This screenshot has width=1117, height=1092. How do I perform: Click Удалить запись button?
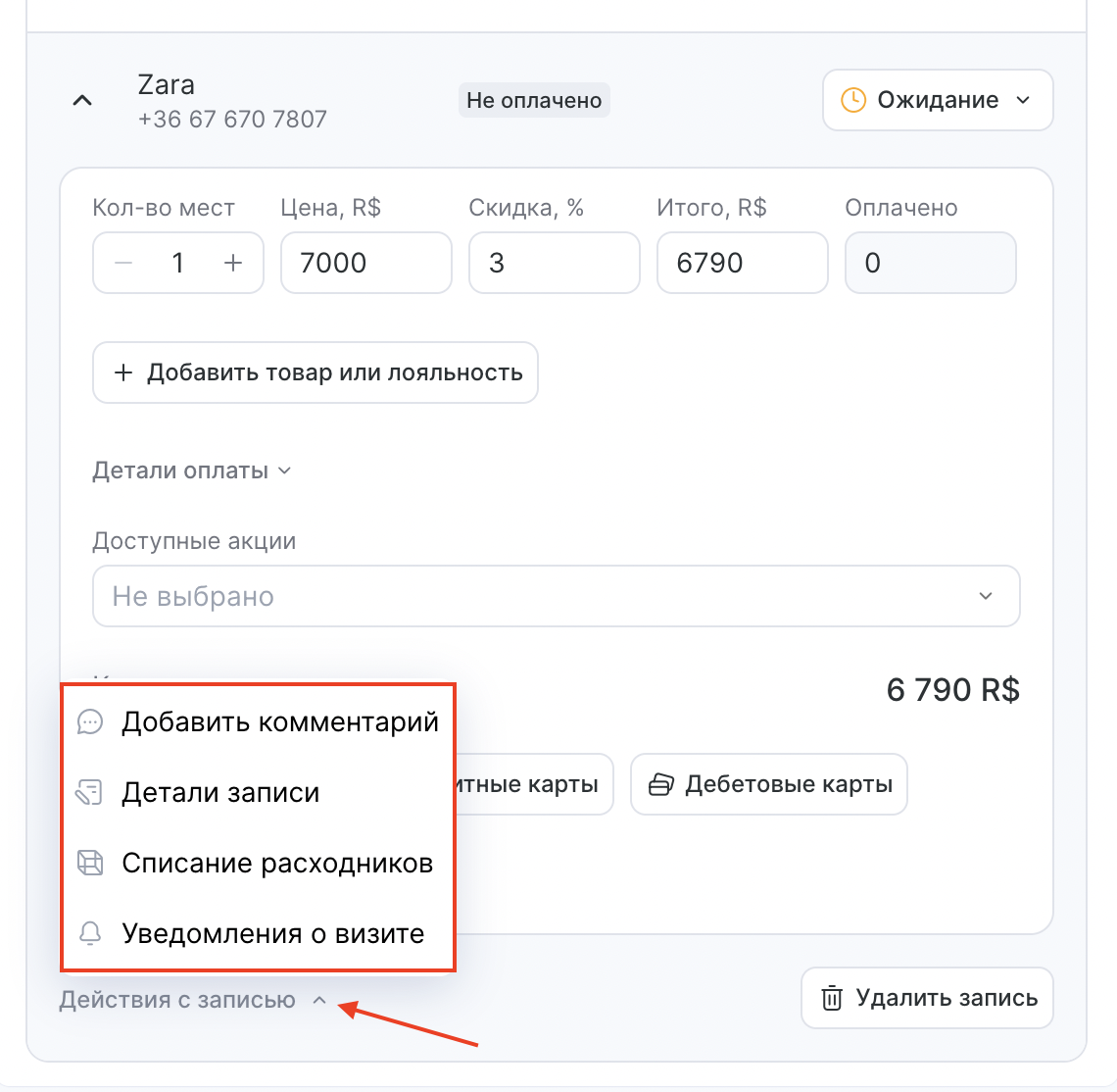pyautogui.click(x=927, y=998)
